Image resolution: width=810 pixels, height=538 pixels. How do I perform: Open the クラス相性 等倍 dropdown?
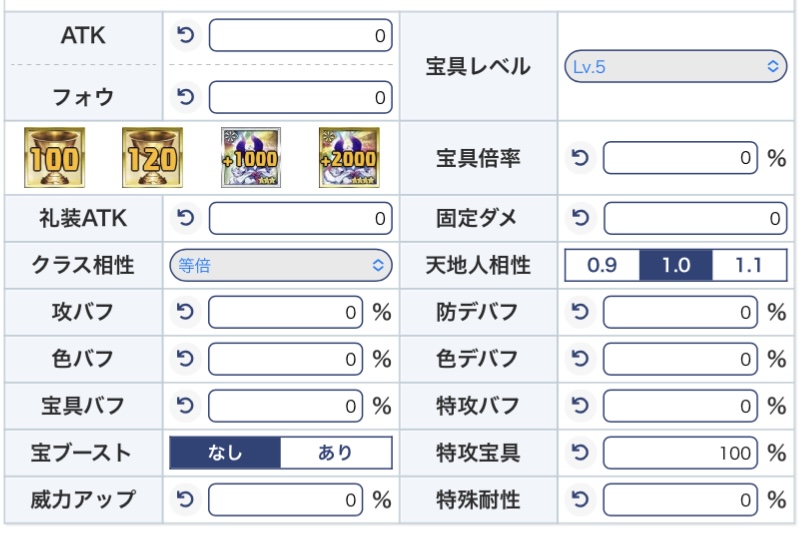[280, 265]
